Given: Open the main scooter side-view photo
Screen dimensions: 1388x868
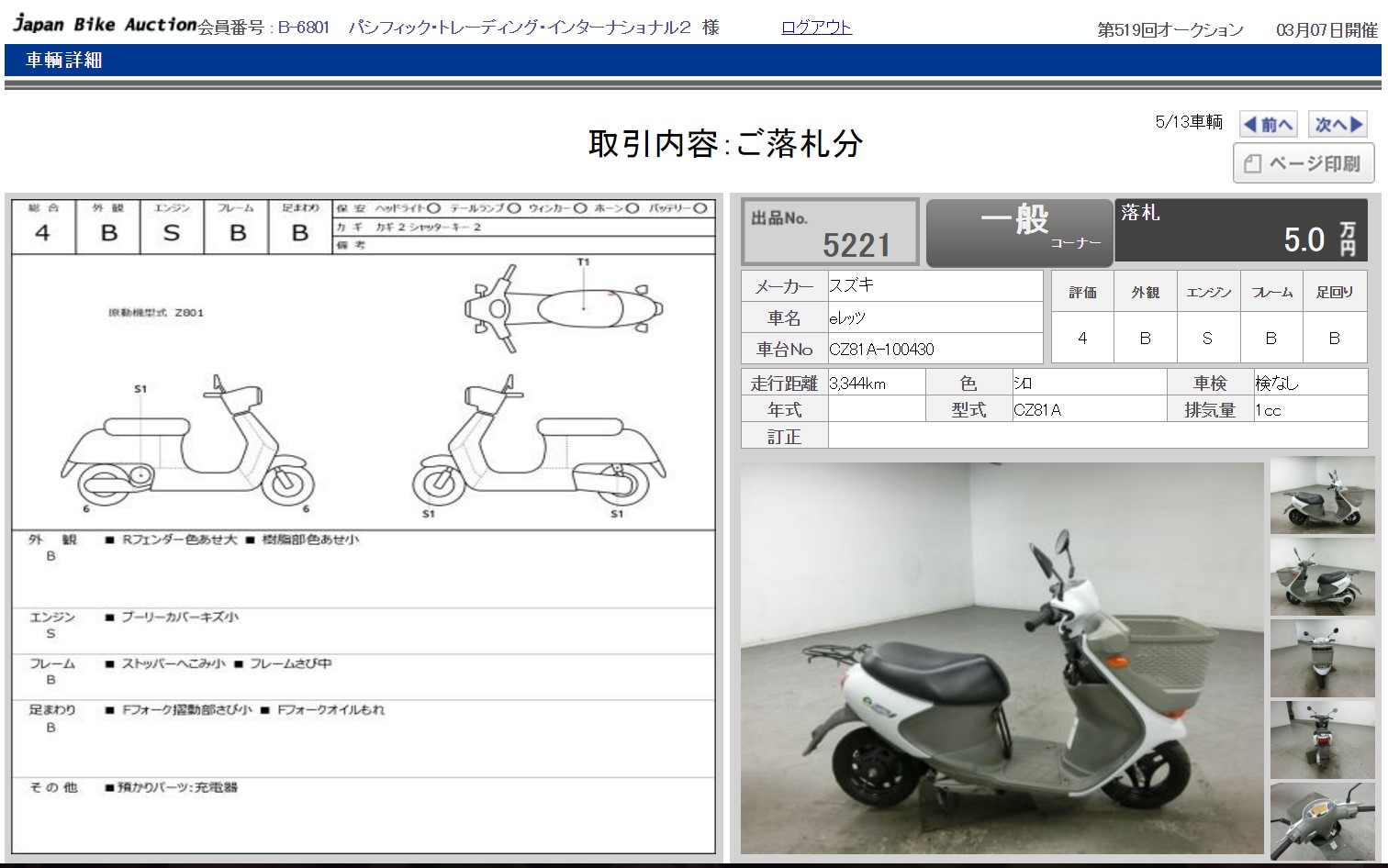Looking at the screenshot, I should click(x=1002, y=658).
